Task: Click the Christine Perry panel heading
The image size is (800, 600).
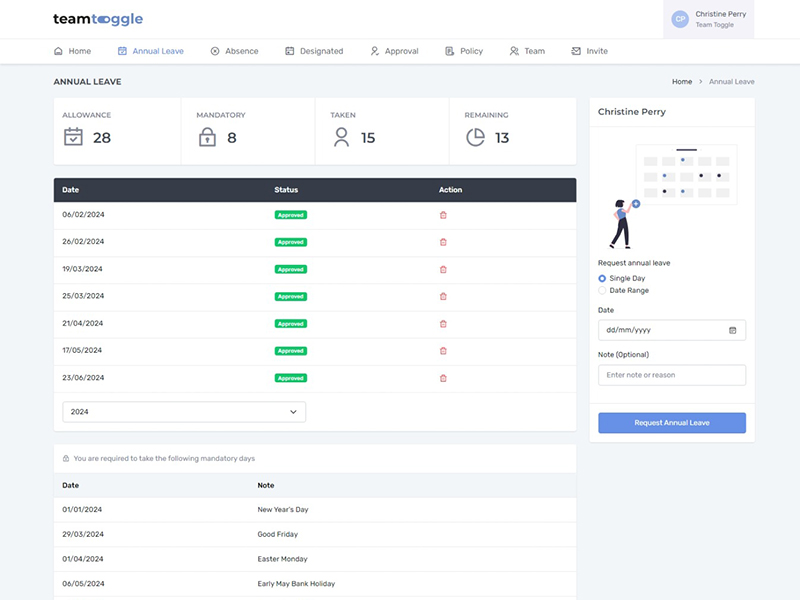Action: pos(632,112)
